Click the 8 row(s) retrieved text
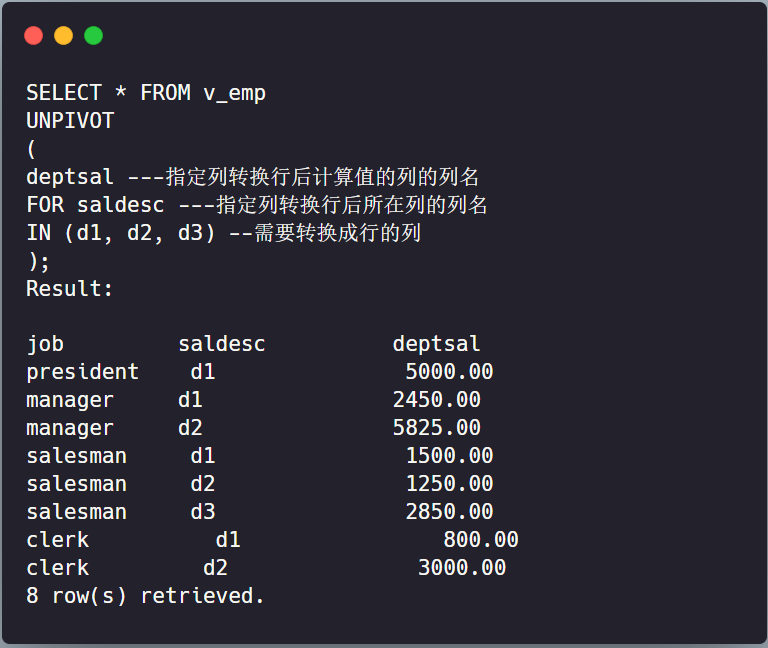 tap(146, 596)
